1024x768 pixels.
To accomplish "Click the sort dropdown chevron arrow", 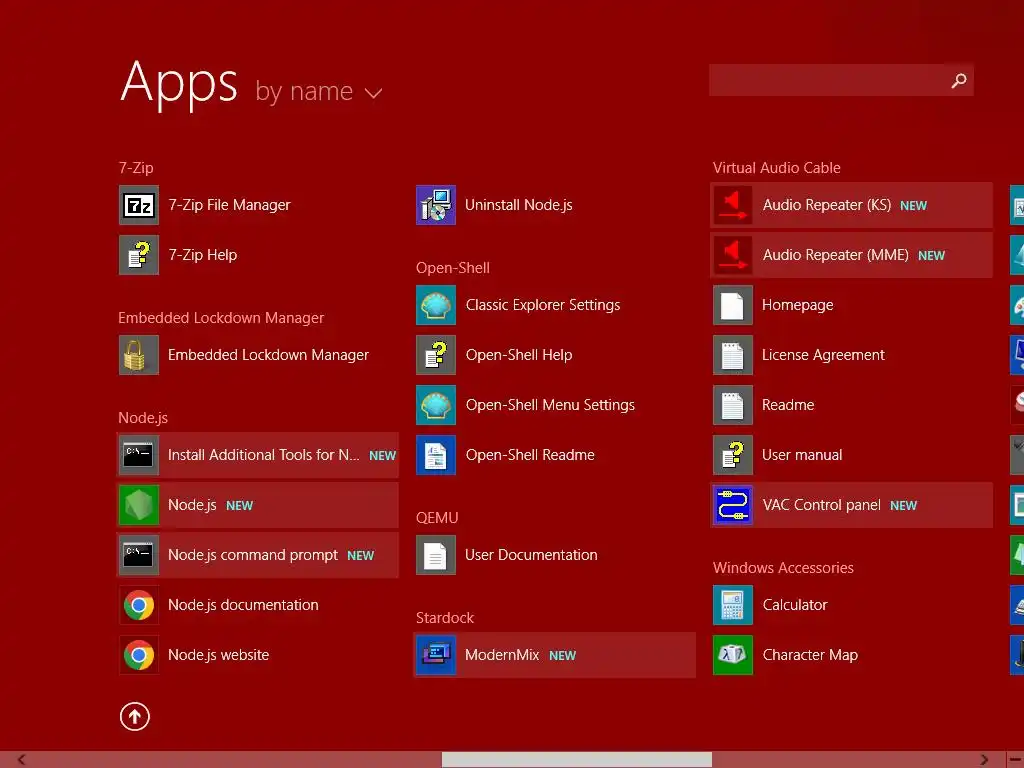I will pos(373,93).
